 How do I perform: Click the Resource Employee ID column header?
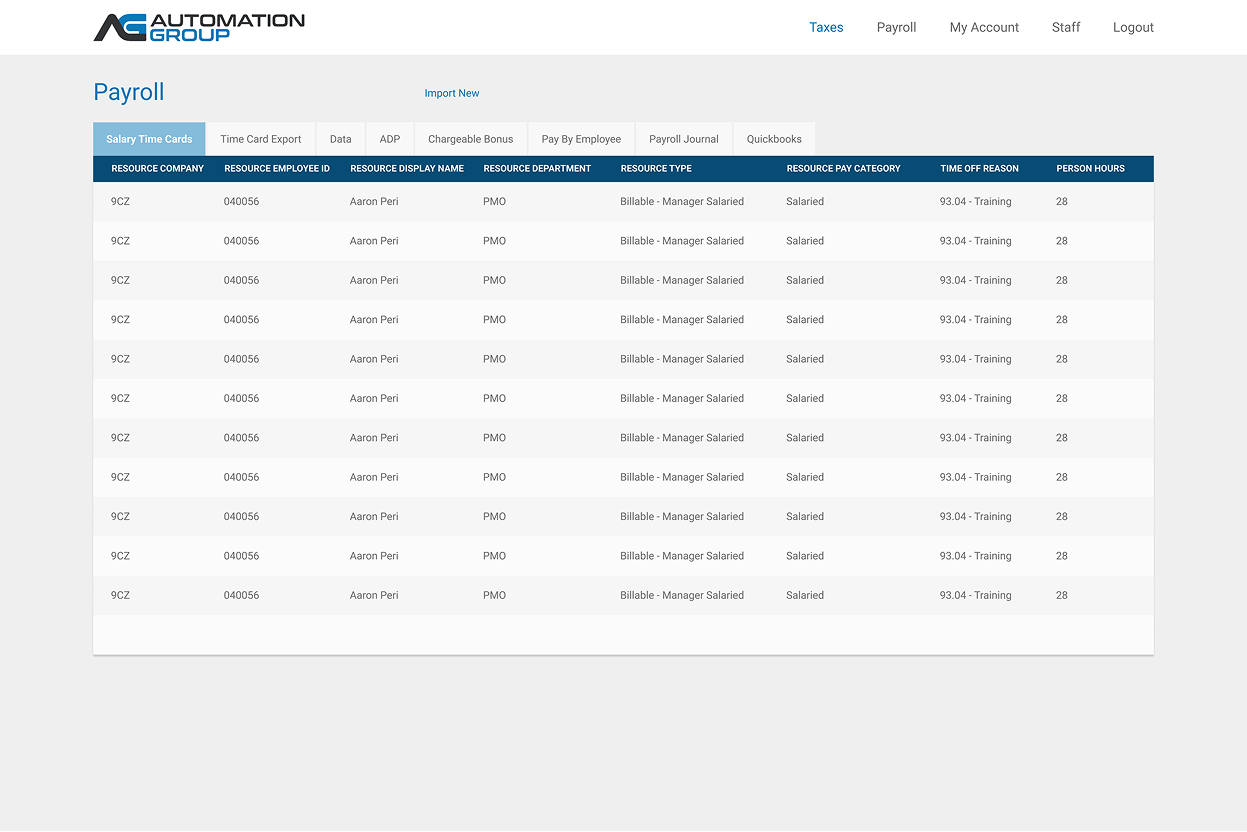[x=277, y=168]
